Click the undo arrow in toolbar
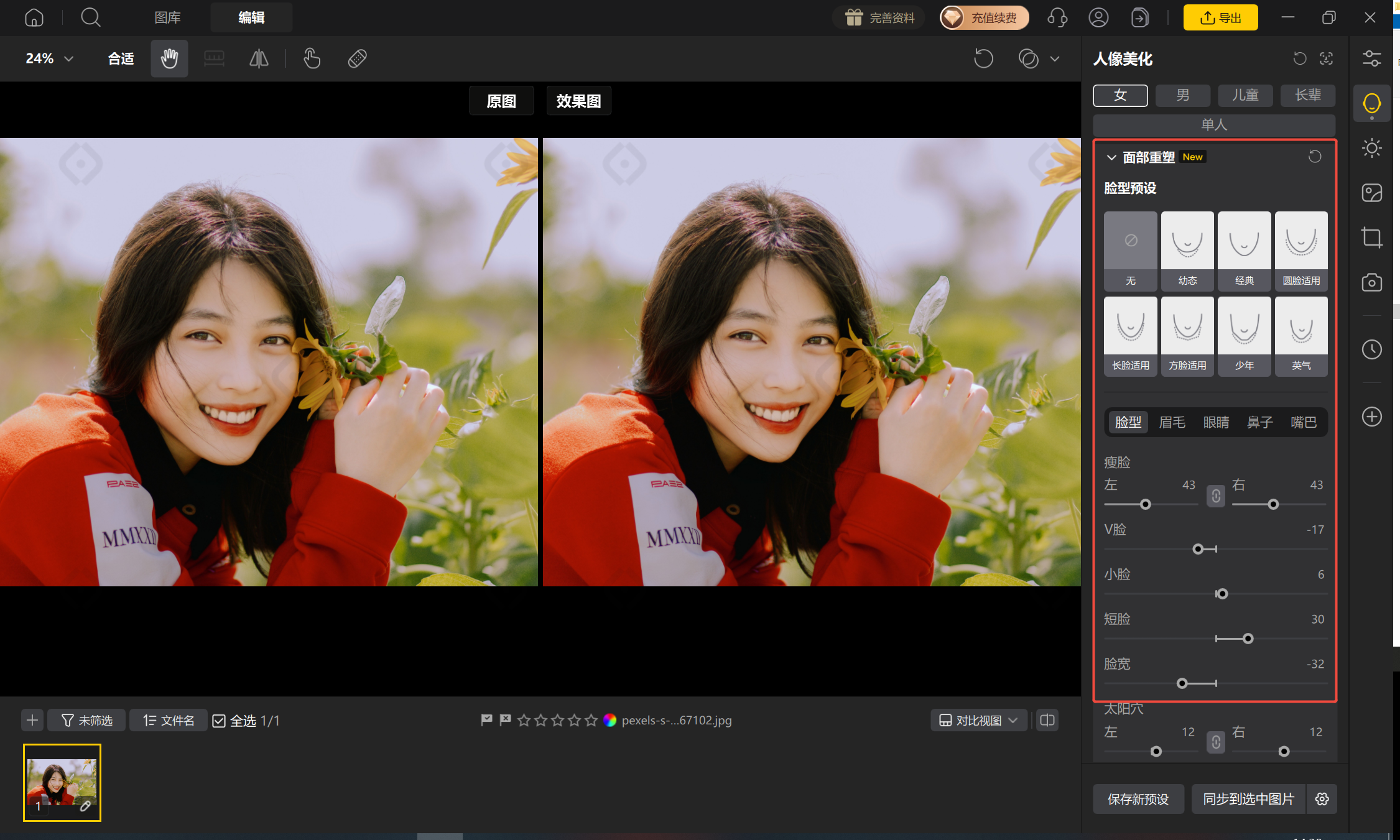1400x840 pixels. click(x=983, y=58)
